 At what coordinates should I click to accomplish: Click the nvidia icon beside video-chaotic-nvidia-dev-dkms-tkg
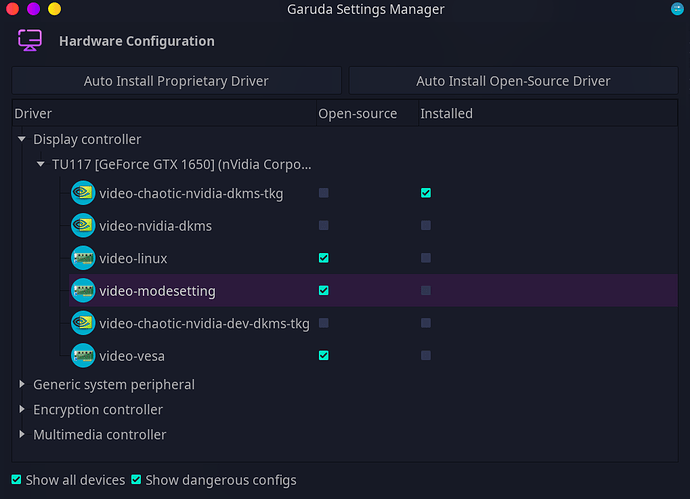point(83,323)
